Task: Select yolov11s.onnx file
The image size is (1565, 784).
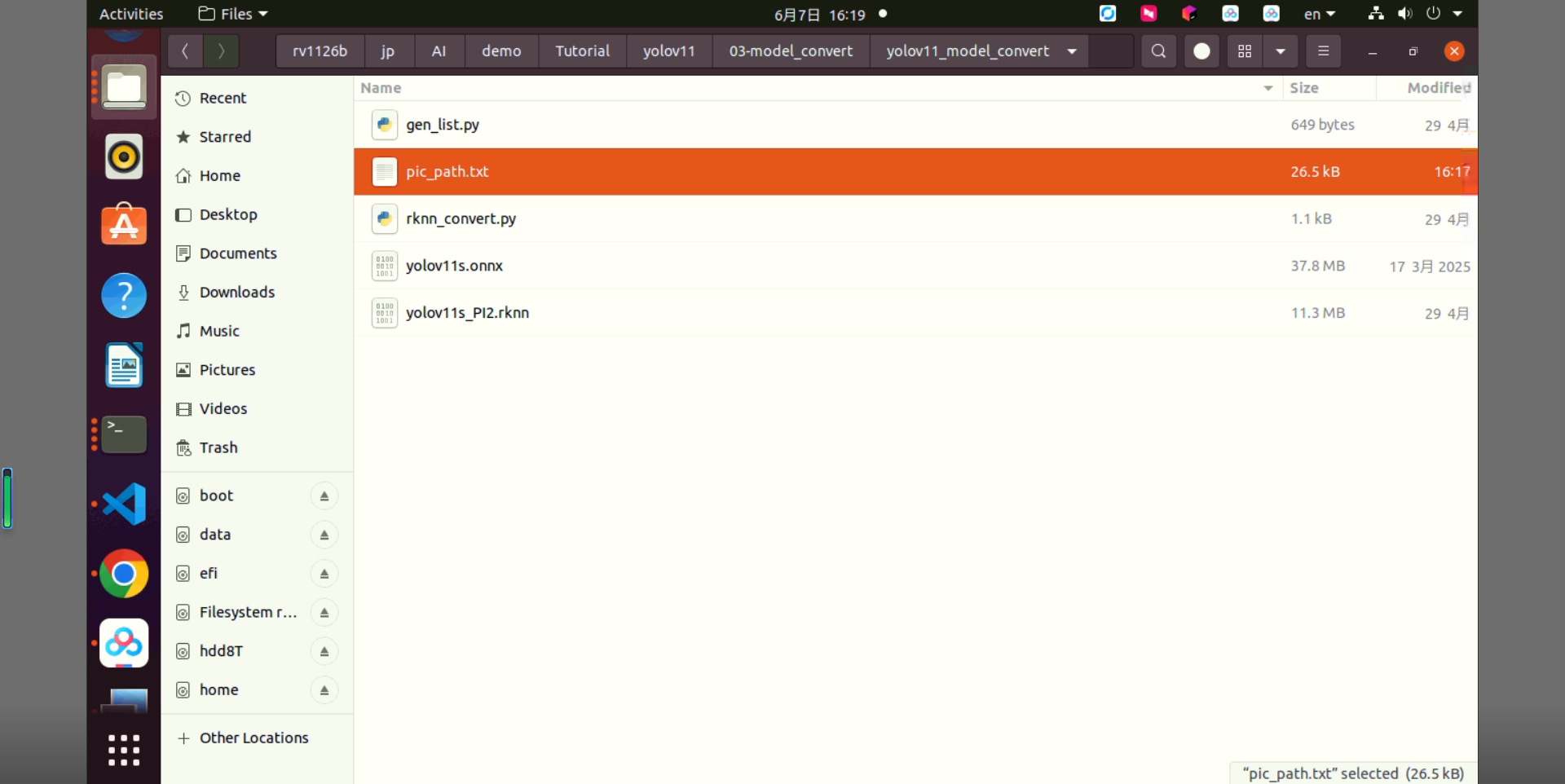Action: [x=915, y=266]
